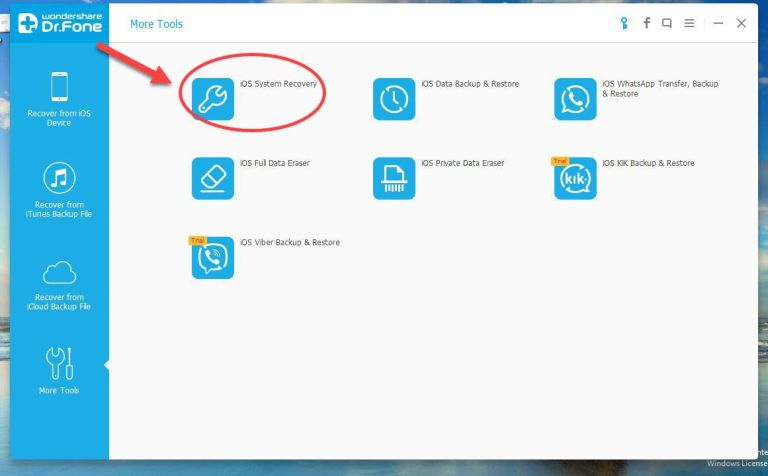Switch to Recover from iCloud Backup File text
The image size is (768, 476).
59,302
